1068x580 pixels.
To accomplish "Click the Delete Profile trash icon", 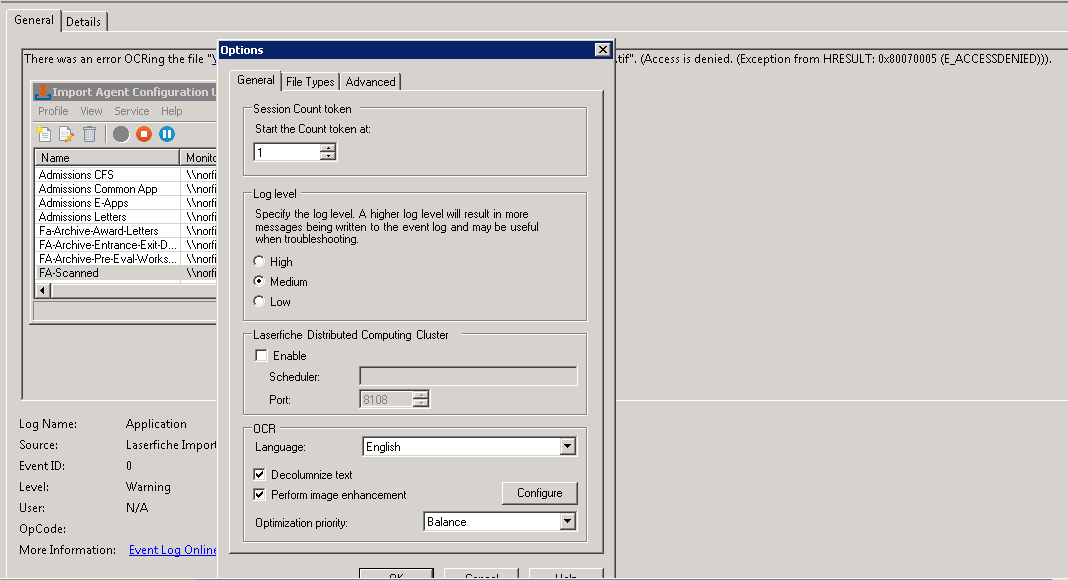I will (90, 134).
